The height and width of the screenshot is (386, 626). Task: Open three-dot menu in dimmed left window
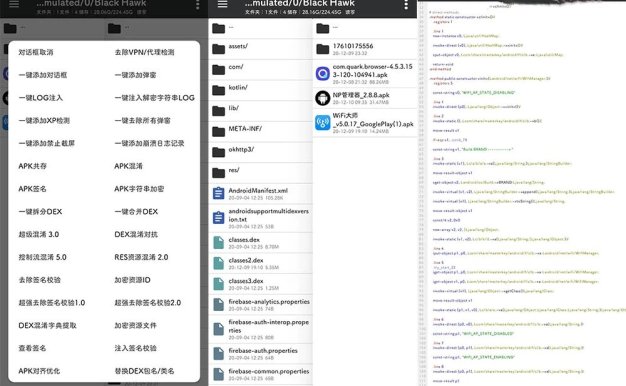point(197,5)
